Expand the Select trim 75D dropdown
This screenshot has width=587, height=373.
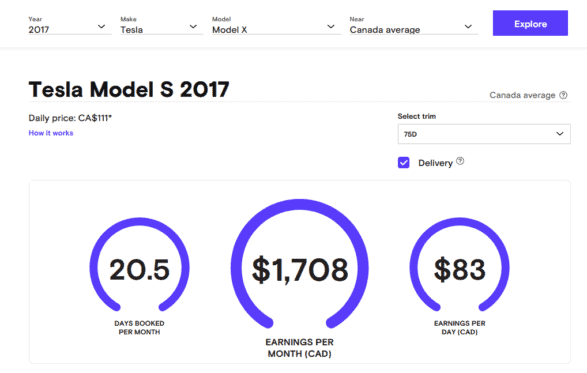[484, 134]
